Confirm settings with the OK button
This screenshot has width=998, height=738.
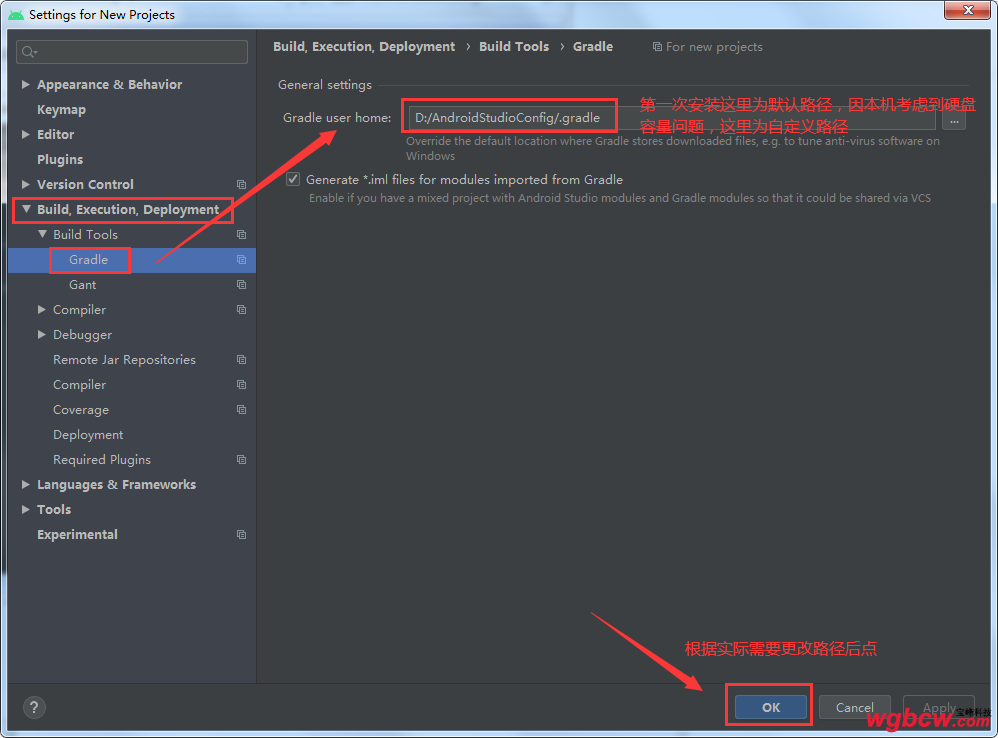[771, 707]
